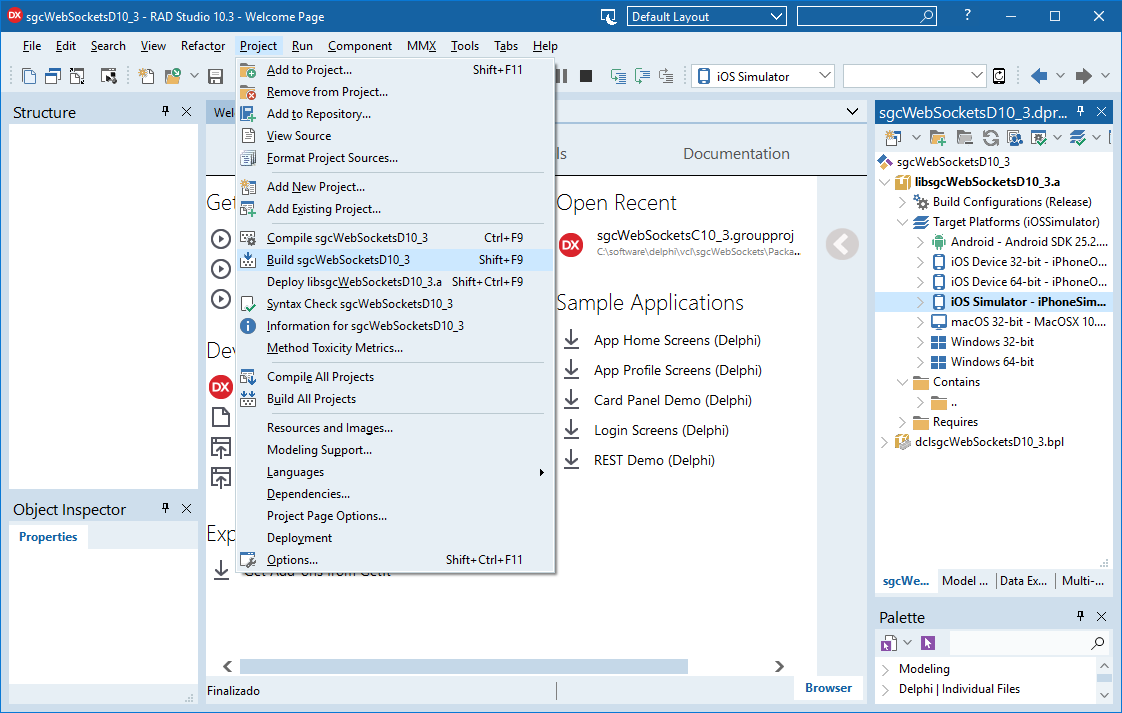1122x713 pixels.
Task: Close the Structure panel
Action: [187, 111]
